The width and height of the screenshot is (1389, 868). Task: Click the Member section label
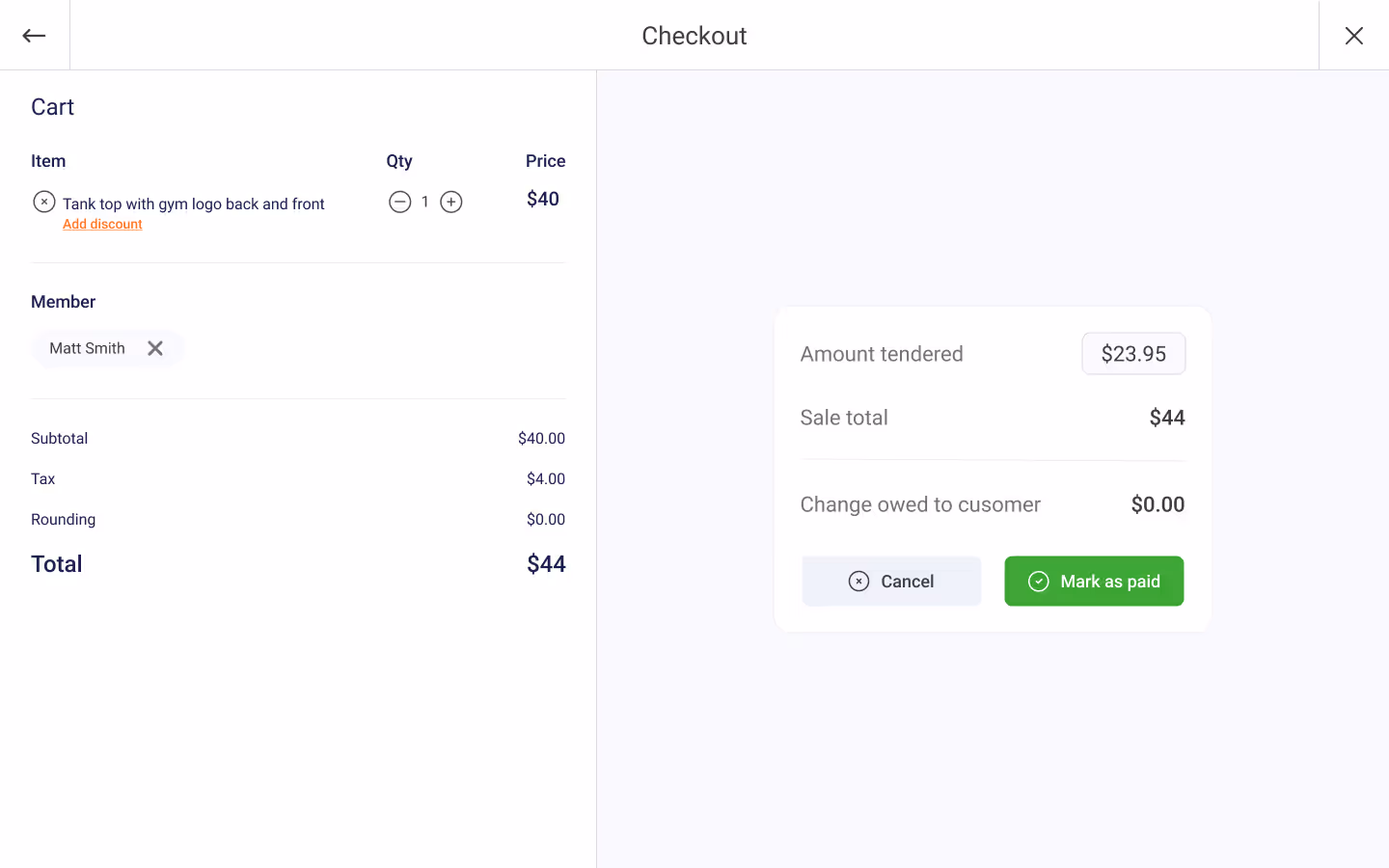click(x=63, y=302)
